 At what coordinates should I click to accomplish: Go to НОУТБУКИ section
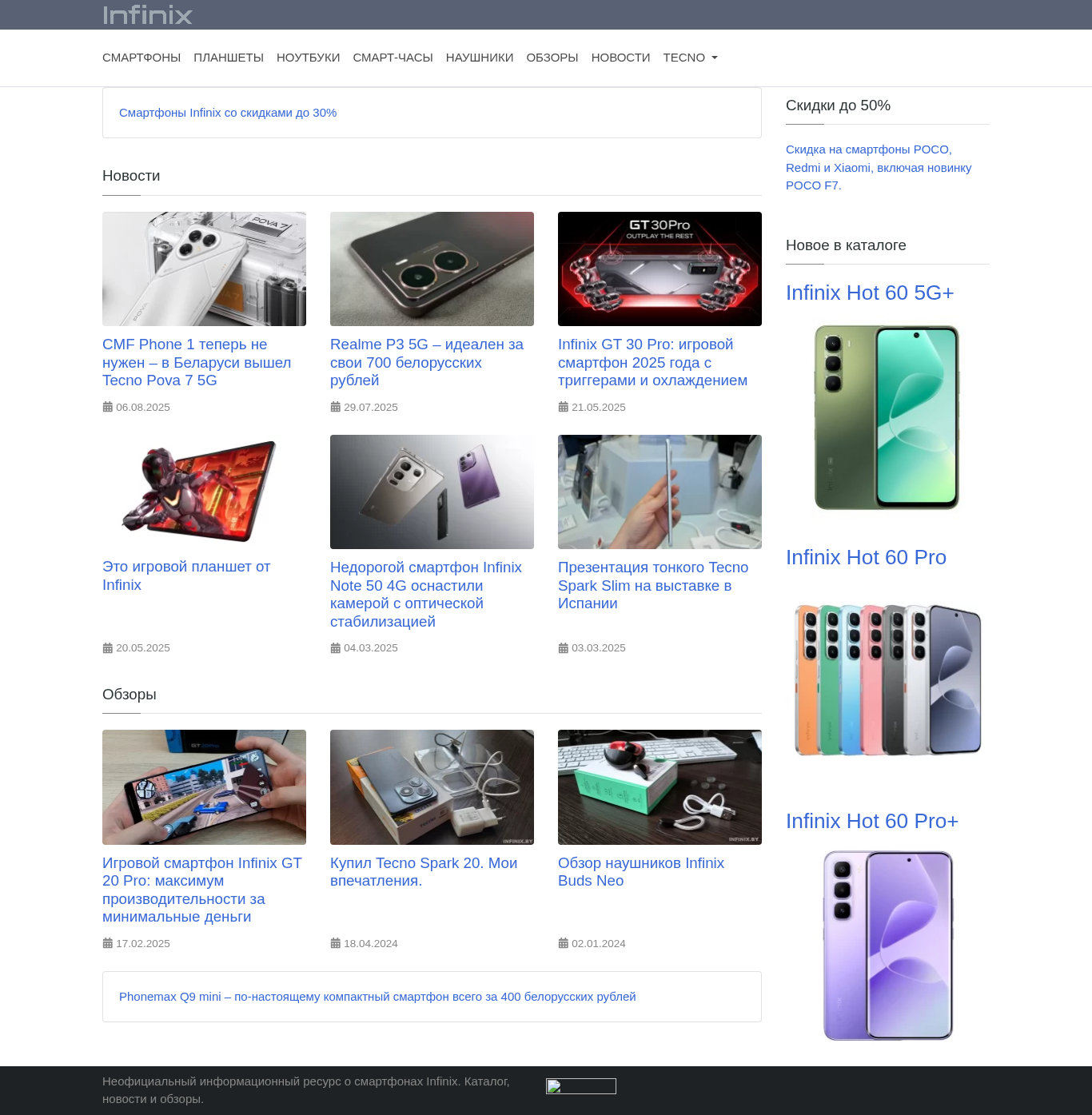309,58
